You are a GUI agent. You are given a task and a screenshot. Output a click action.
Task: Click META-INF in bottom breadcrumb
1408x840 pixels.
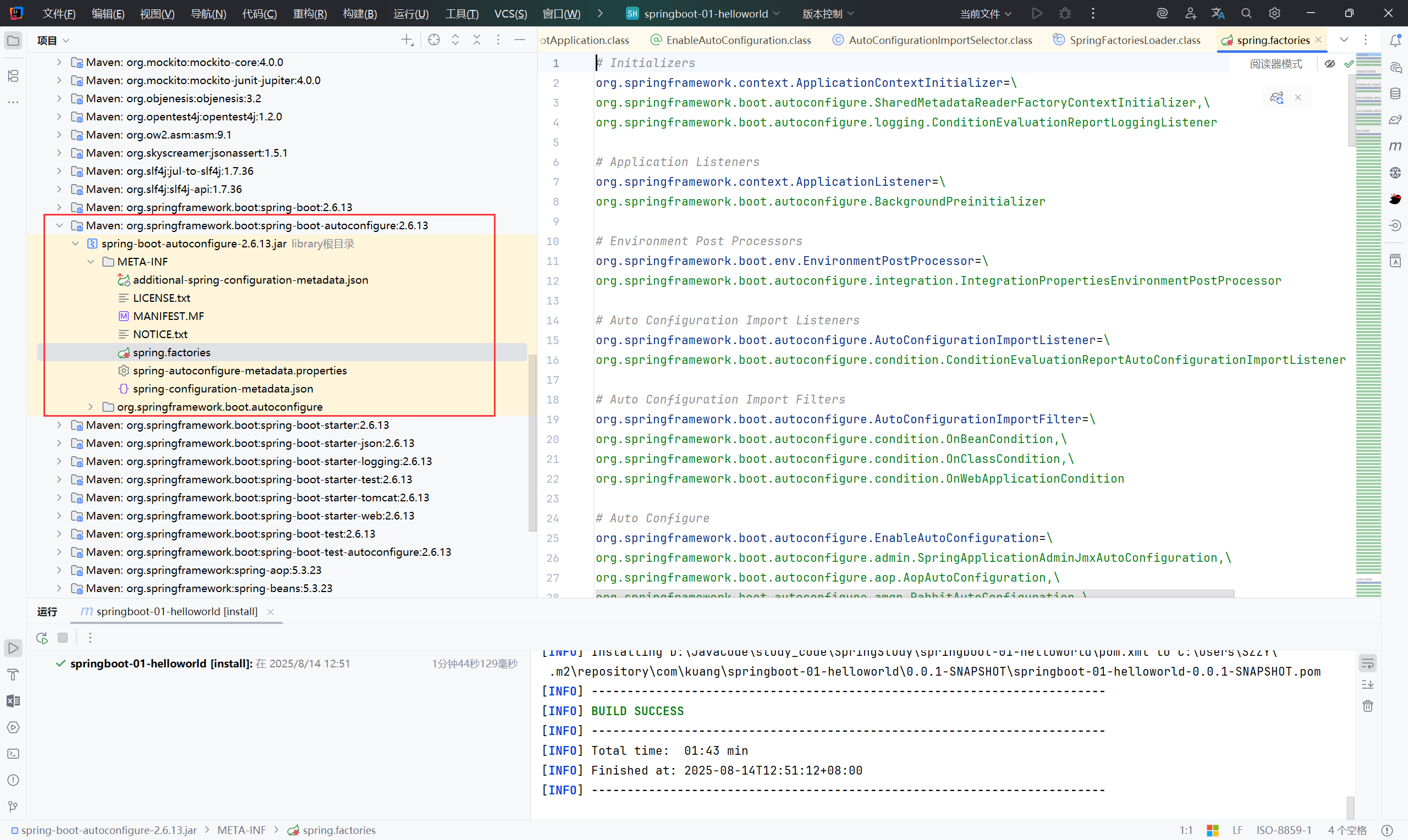click(241, 830)
